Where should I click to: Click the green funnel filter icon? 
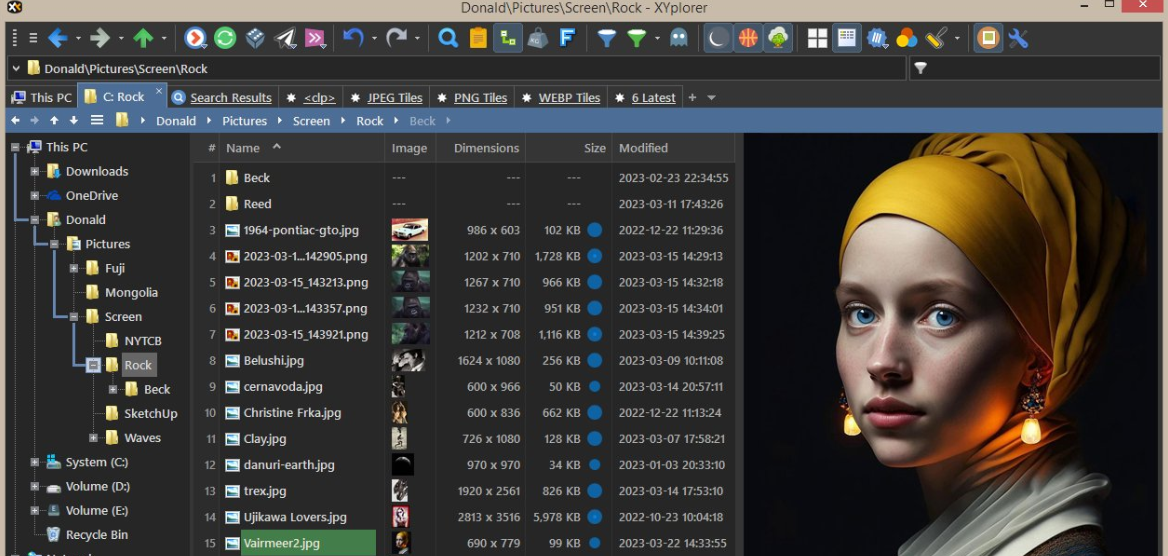(x=637, y=38)
